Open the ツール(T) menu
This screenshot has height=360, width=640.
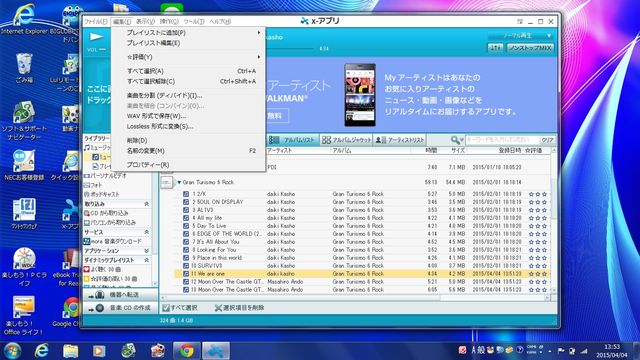(194, 22)
